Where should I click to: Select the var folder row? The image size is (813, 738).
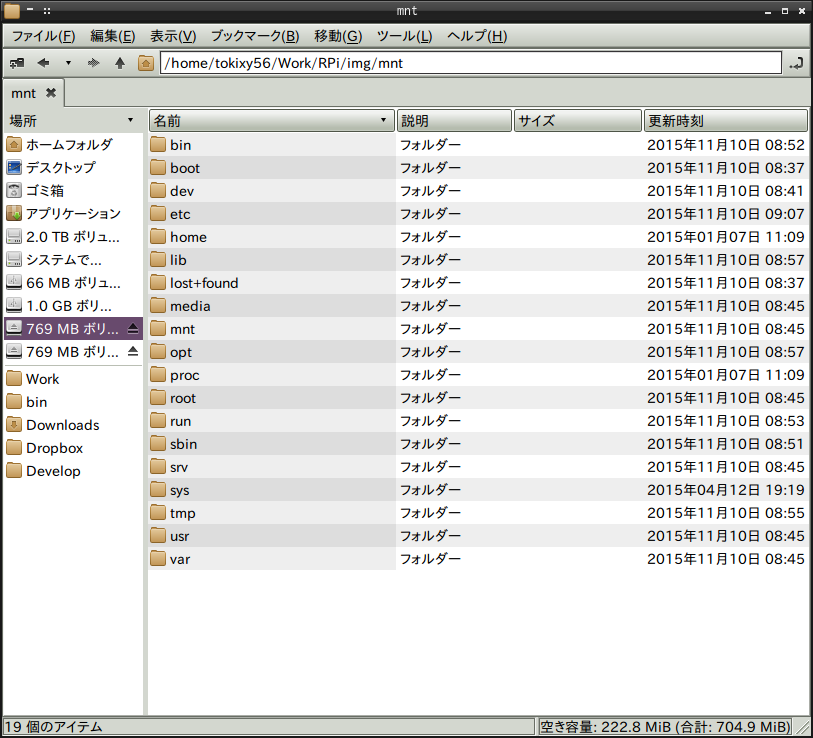(478, 559)
